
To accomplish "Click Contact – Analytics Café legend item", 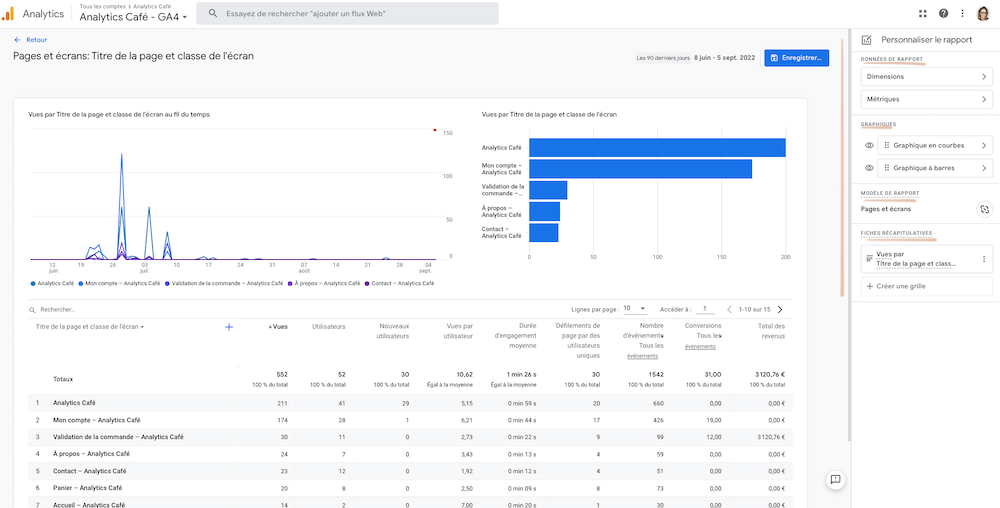I will [400, 283].
